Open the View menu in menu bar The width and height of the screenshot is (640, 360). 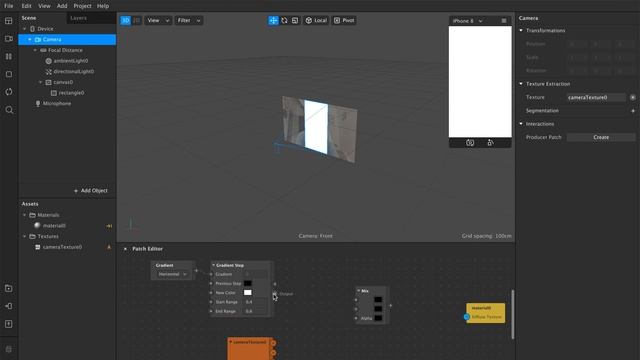tap(44, 6)
